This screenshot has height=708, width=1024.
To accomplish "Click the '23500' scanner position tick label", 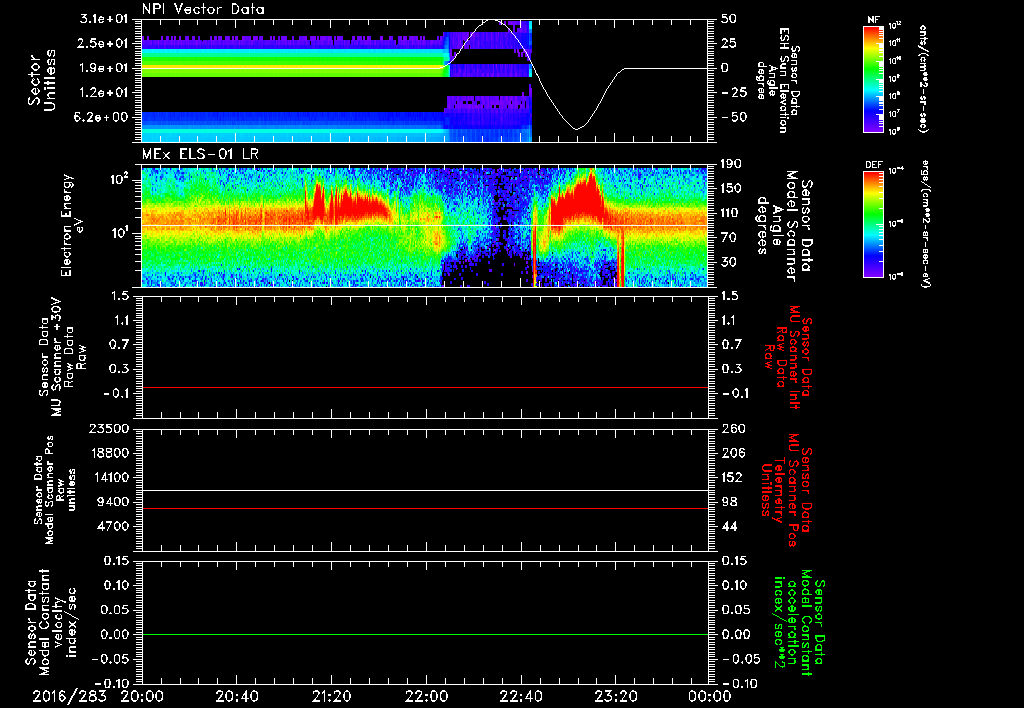I will (110, 429).
